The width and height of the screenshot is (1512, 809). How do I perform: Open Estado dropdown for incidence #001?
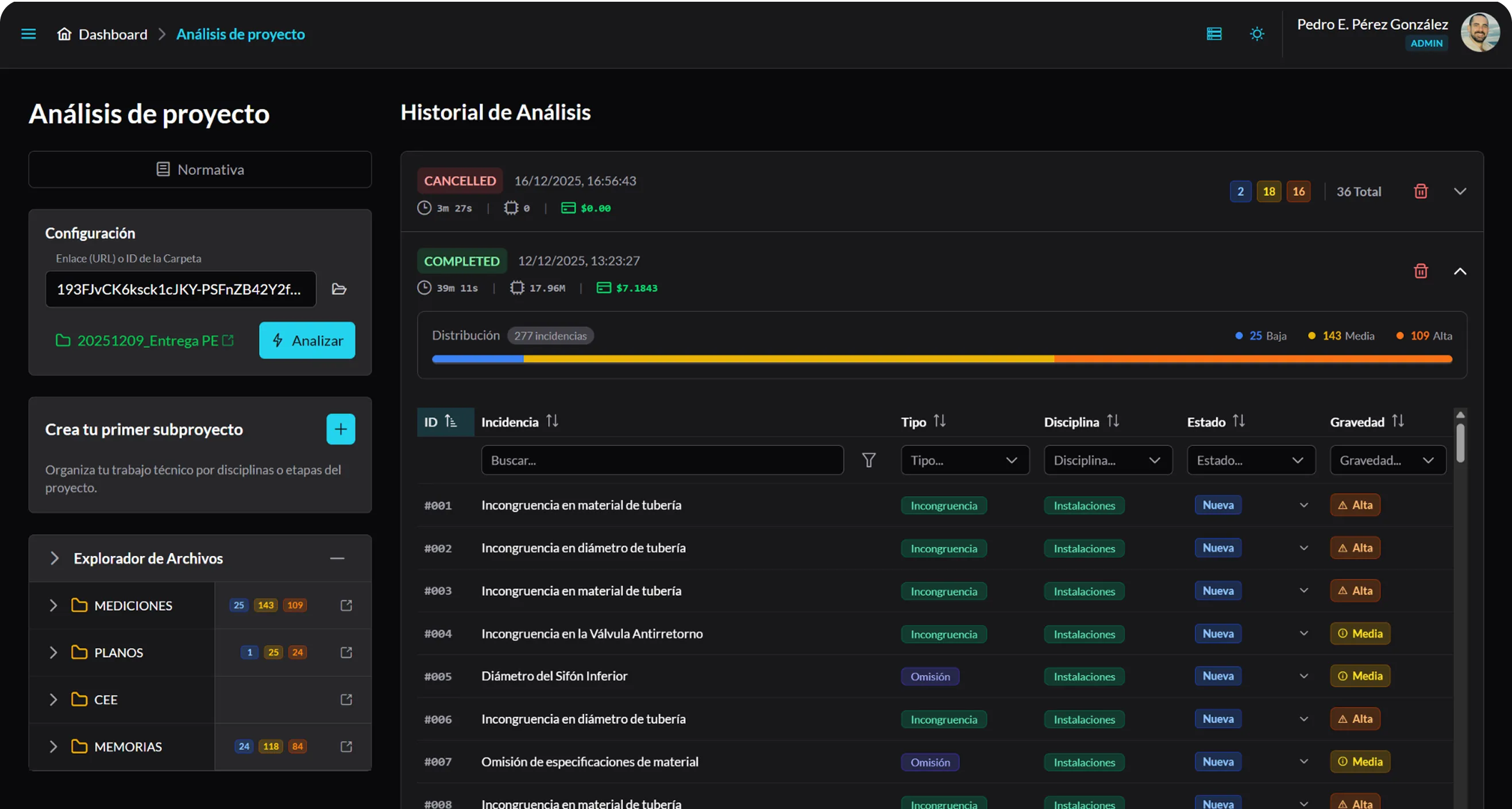(x=1303, y=506)
